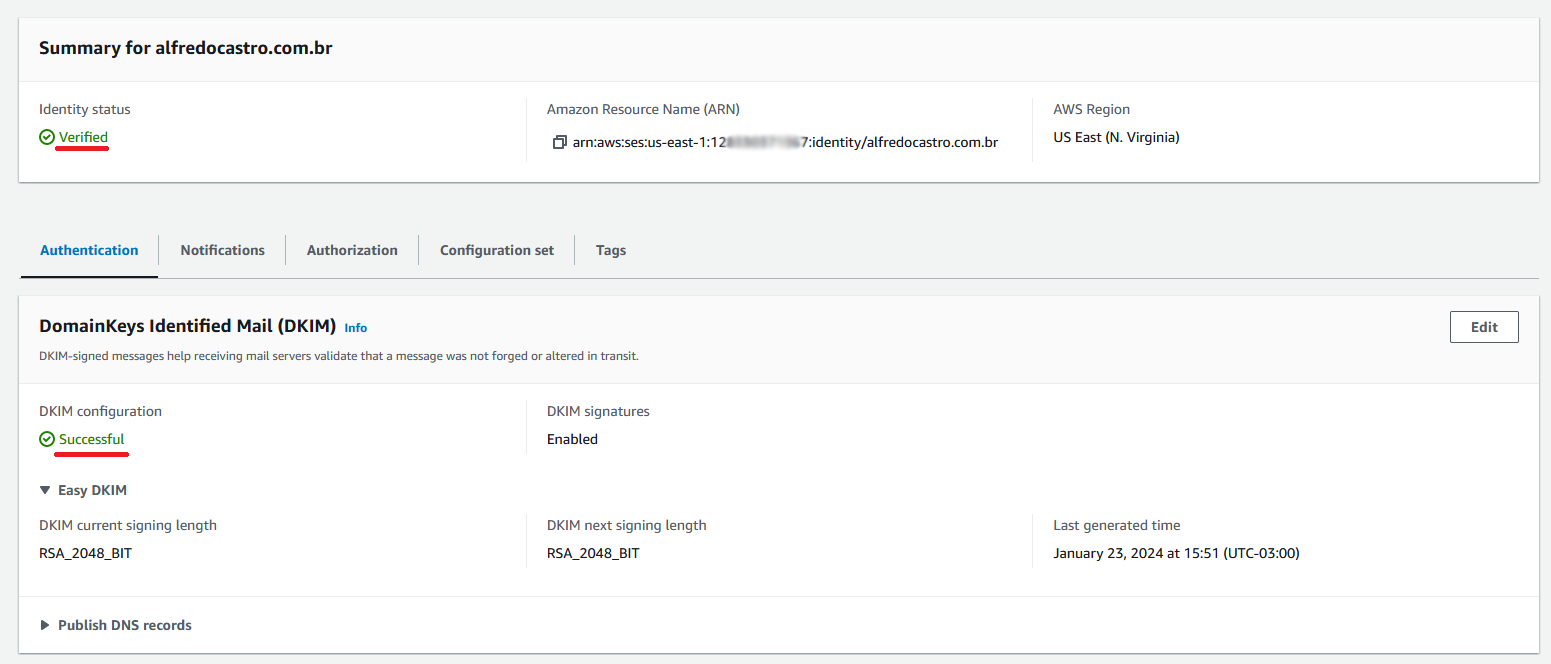Select the Successful DKIM configuration text
Viewport: 1551px width, 664px height.
92,439
